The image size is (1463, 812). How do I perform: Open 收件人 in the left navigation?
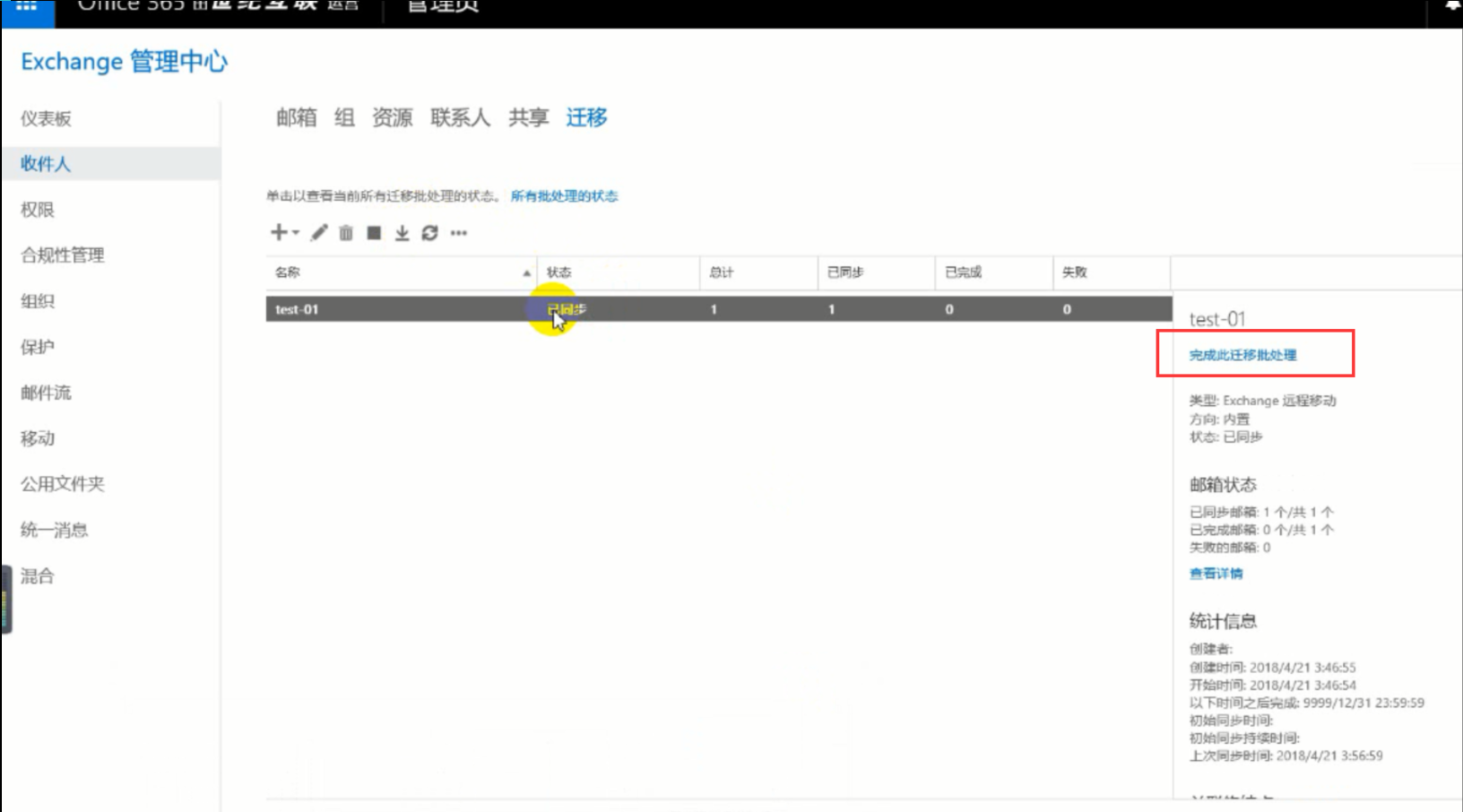[46, 164]
